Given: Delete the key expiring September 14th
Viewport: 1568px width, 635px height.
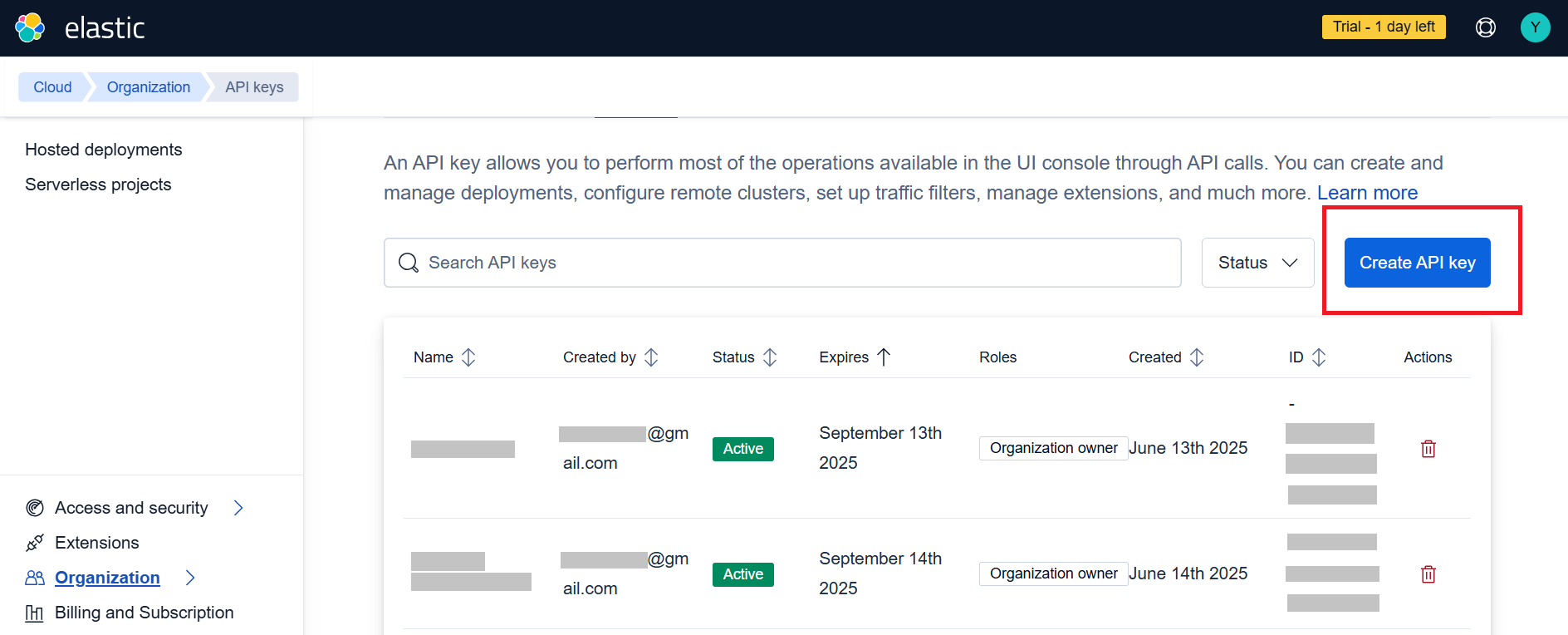Looking at the screenshot, I should point(1428,574).
